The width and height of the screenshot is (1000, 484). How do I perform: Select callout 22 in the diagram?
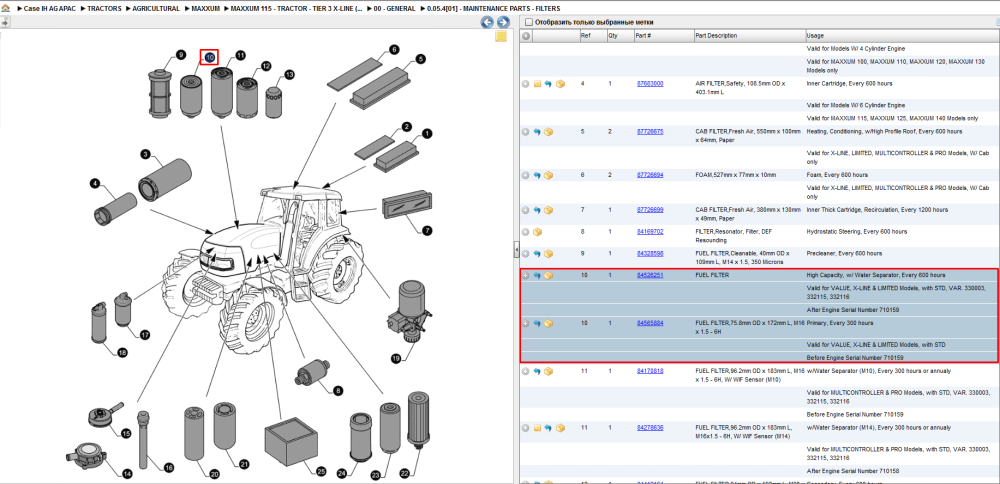point(404,473)
